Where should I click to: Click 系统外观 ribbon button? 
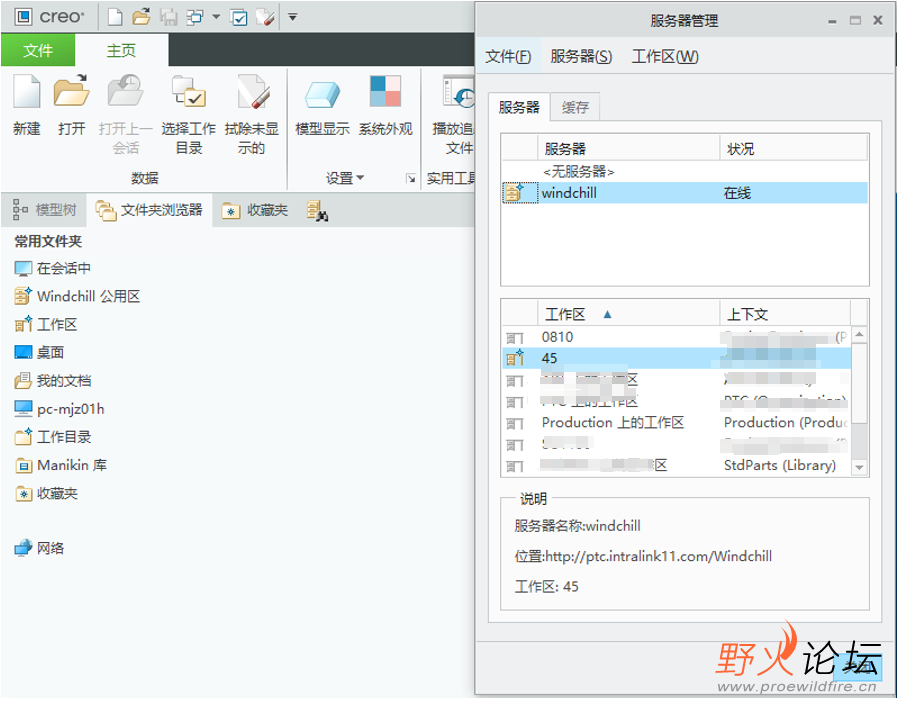386,106
